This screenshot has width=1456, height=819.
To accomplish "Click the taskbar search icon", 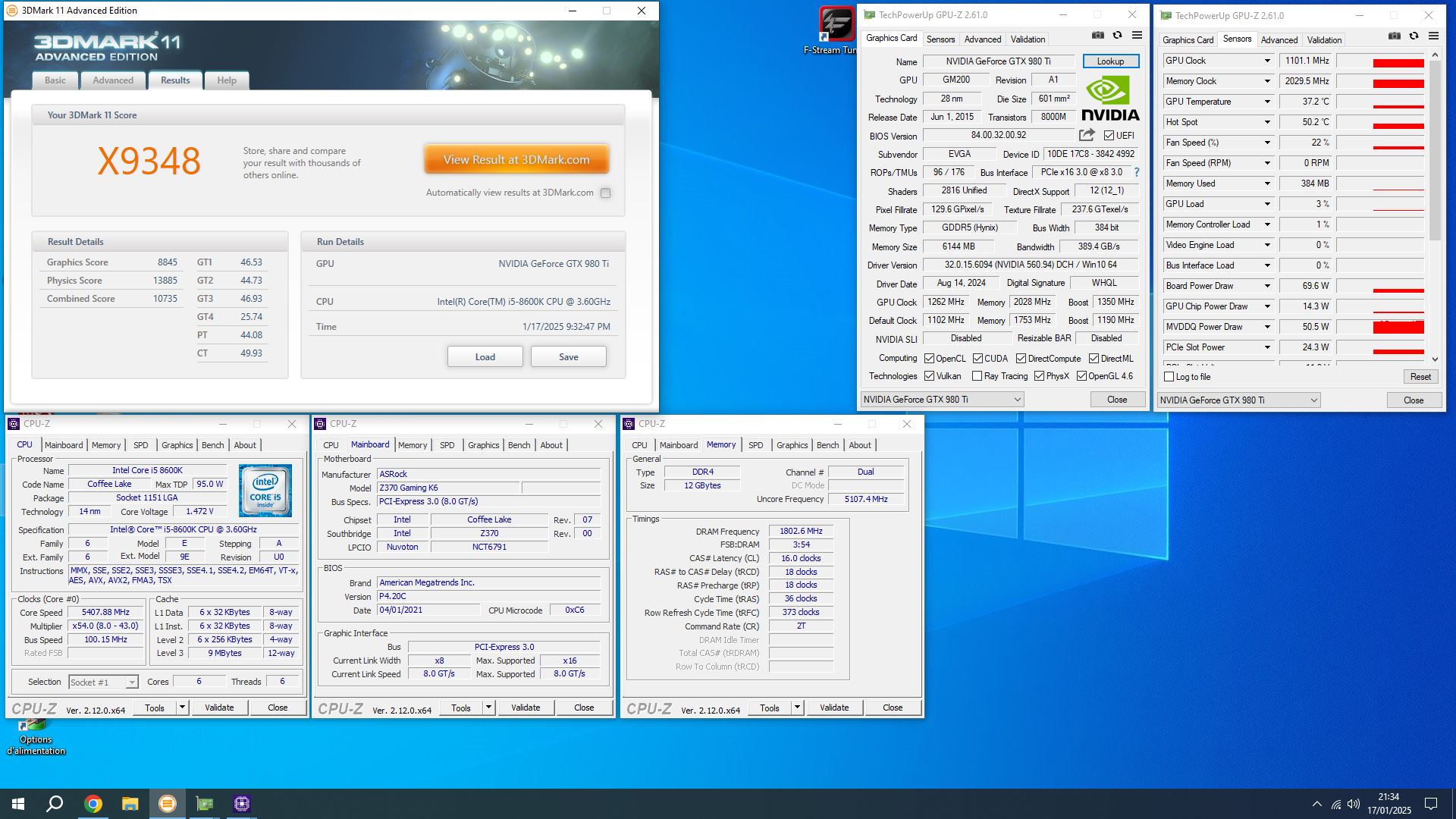I will coord(55,804).
